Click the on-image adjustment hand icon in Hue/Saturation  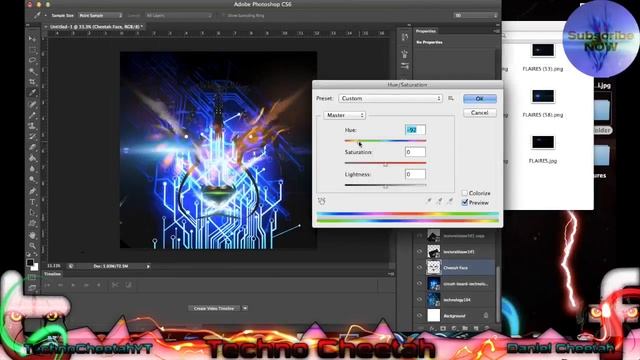[322, 201]
